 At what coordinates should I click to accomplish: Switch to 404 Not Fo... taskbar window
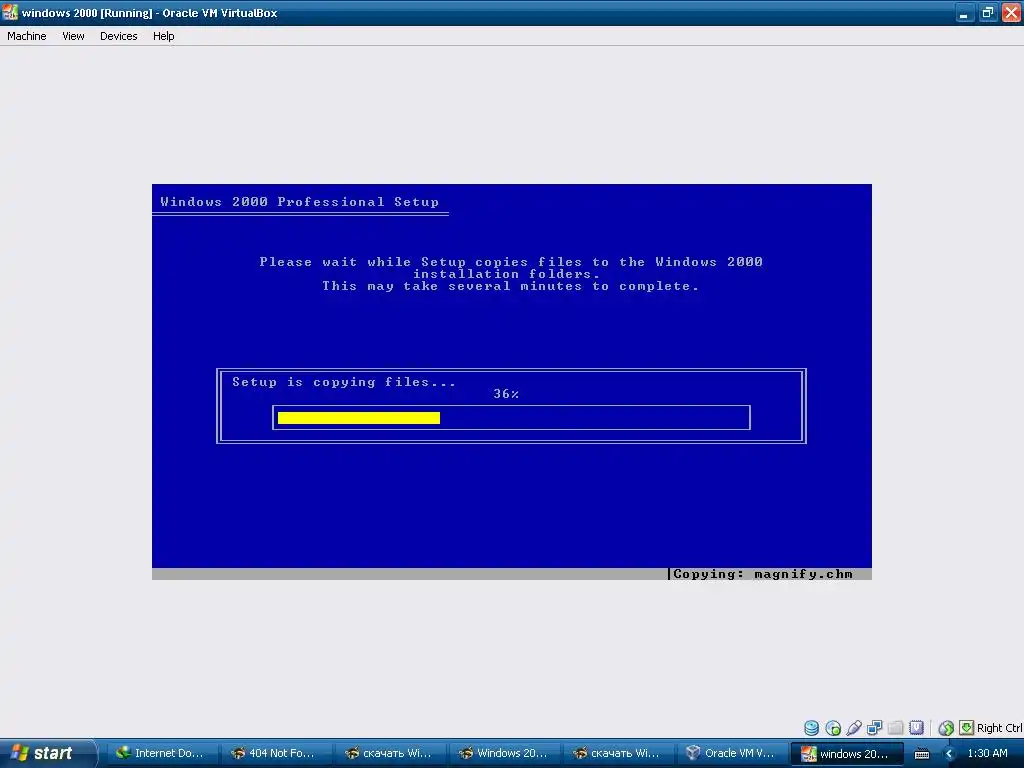point(275,753)
